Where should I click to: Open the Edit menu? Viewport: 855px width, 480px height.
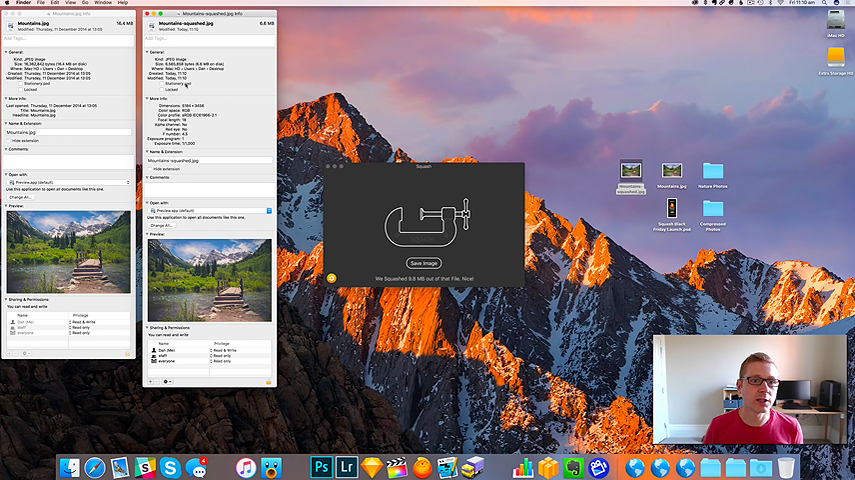pos(55,3)
